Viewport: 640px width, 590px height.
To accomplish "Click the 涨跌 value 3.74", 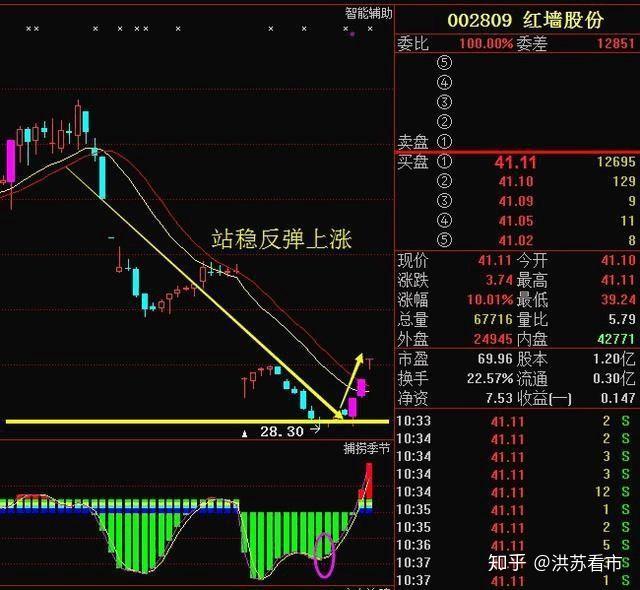I will tap(499, 280).
